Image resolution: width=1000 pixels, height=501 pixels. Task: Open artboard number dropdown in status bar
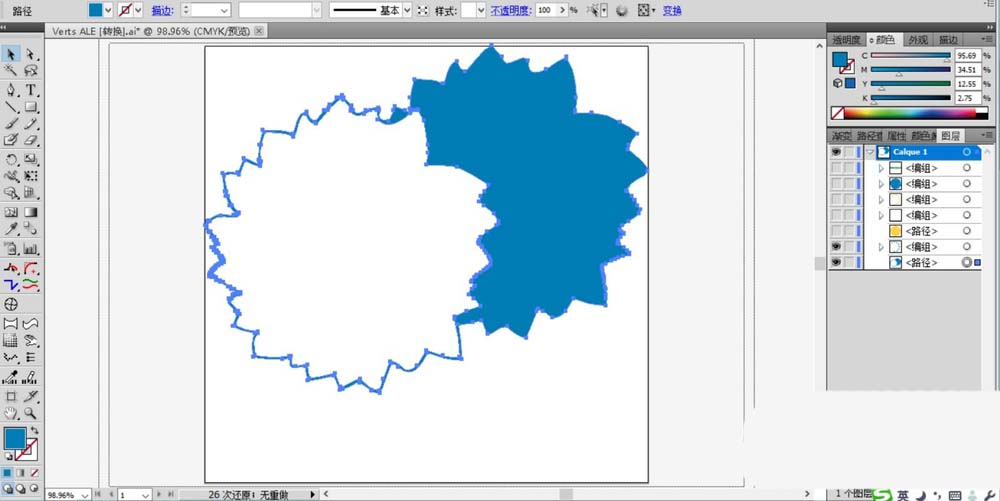pos(145,495)
